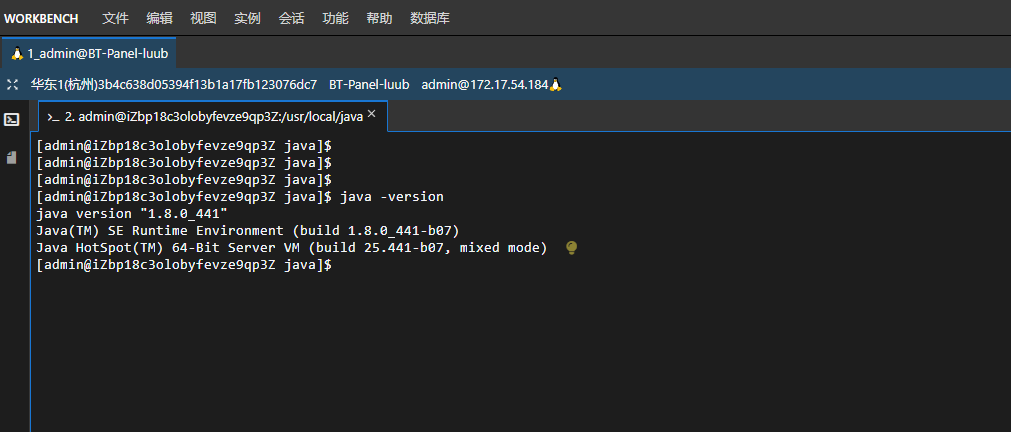Open the 会话 menu
The height and width of the screenshot is (432, 1011).
(x=291, y=19)
